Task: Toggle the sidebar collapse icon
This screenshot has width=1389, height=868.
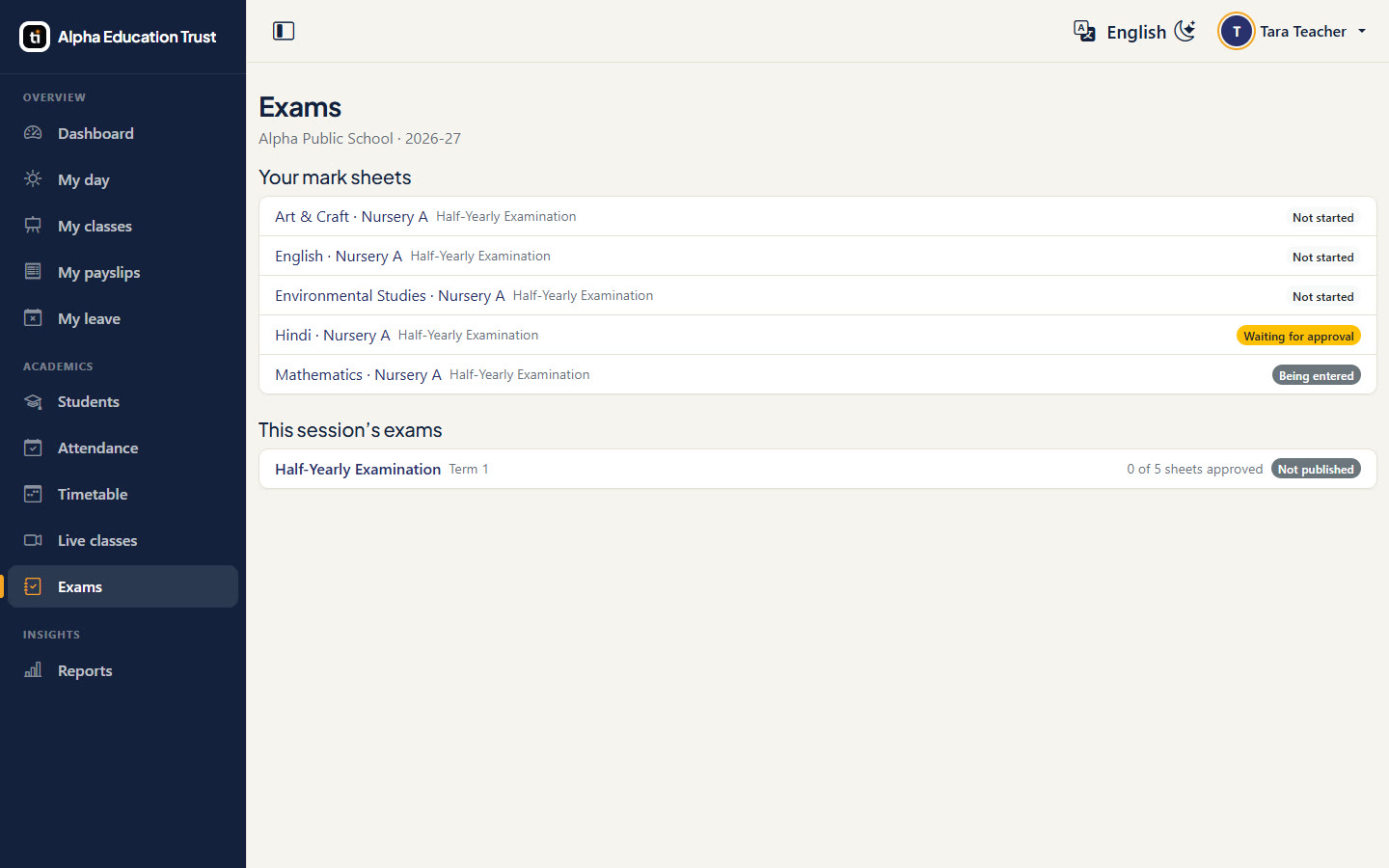Action: pos(284,31)
